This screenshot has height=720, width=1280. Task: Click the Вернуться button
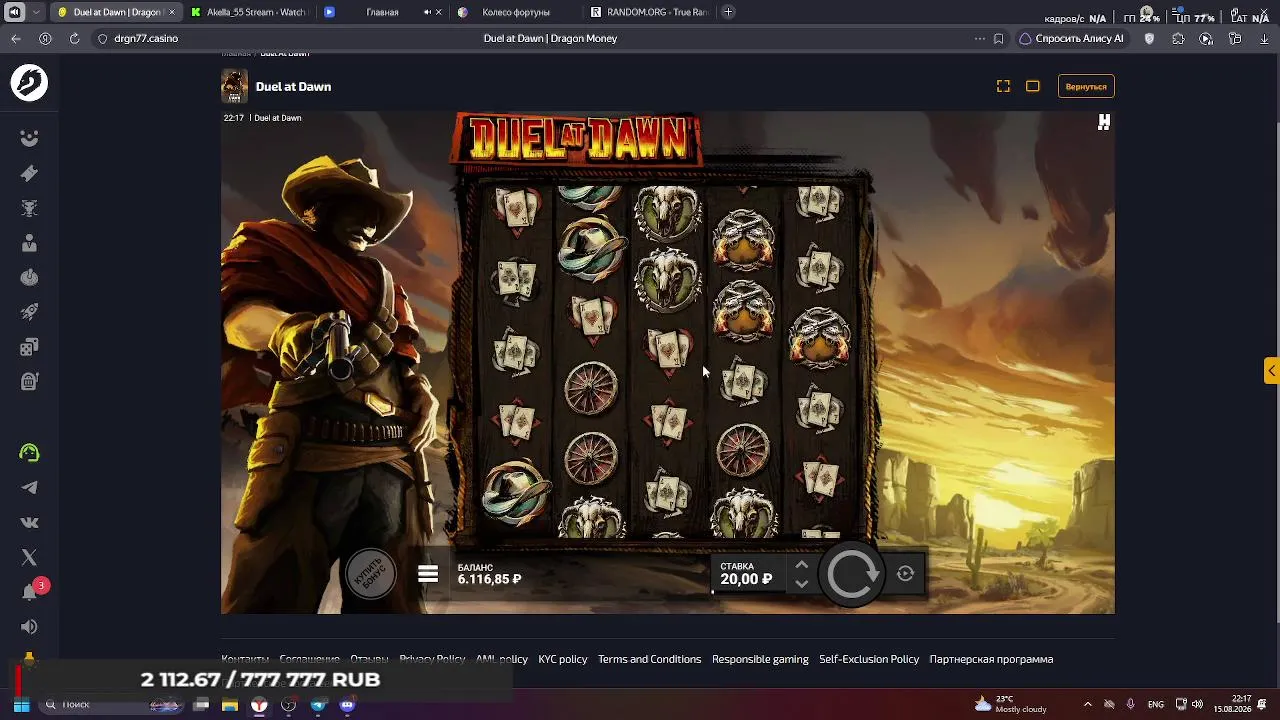(1086, 86)
